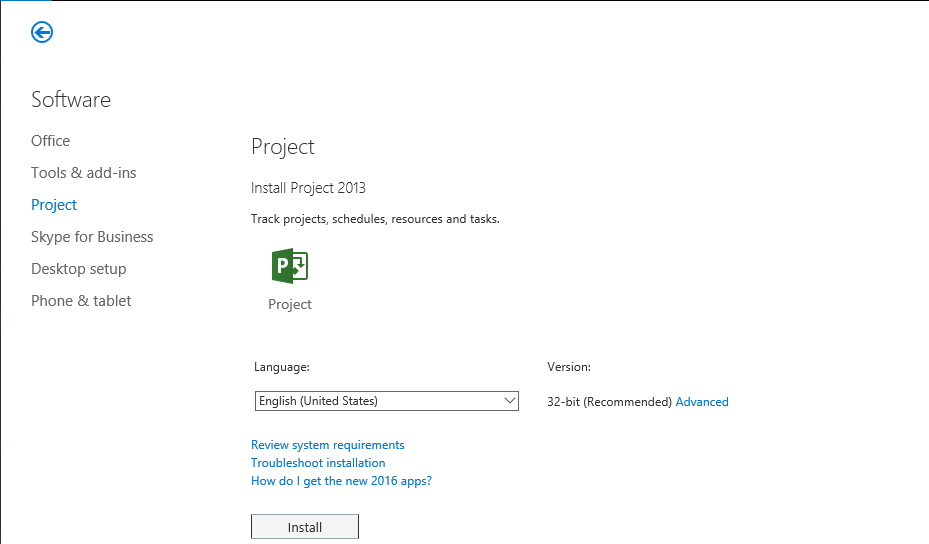Open the Language dropdown list

pyautogui.click(x=387, y=401)
